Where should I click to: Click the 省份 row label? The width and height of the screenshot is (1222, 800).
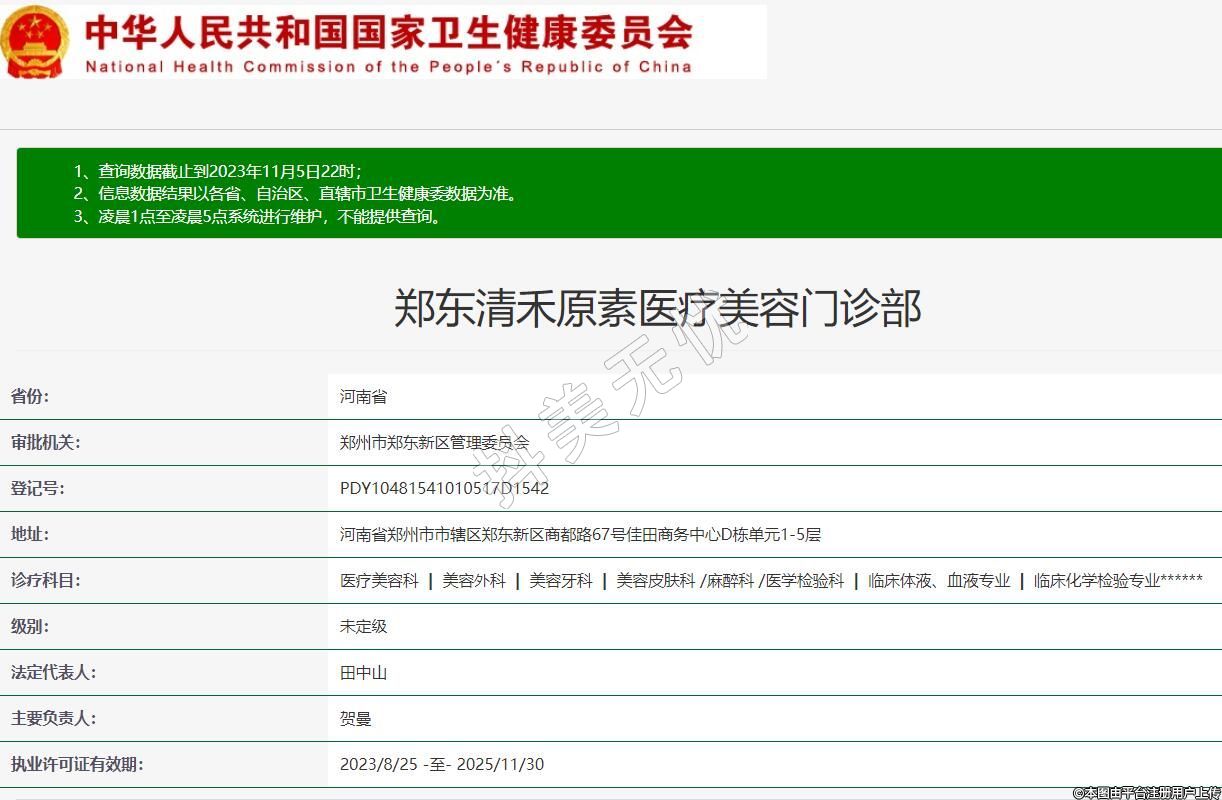click(x=30, y=397)
